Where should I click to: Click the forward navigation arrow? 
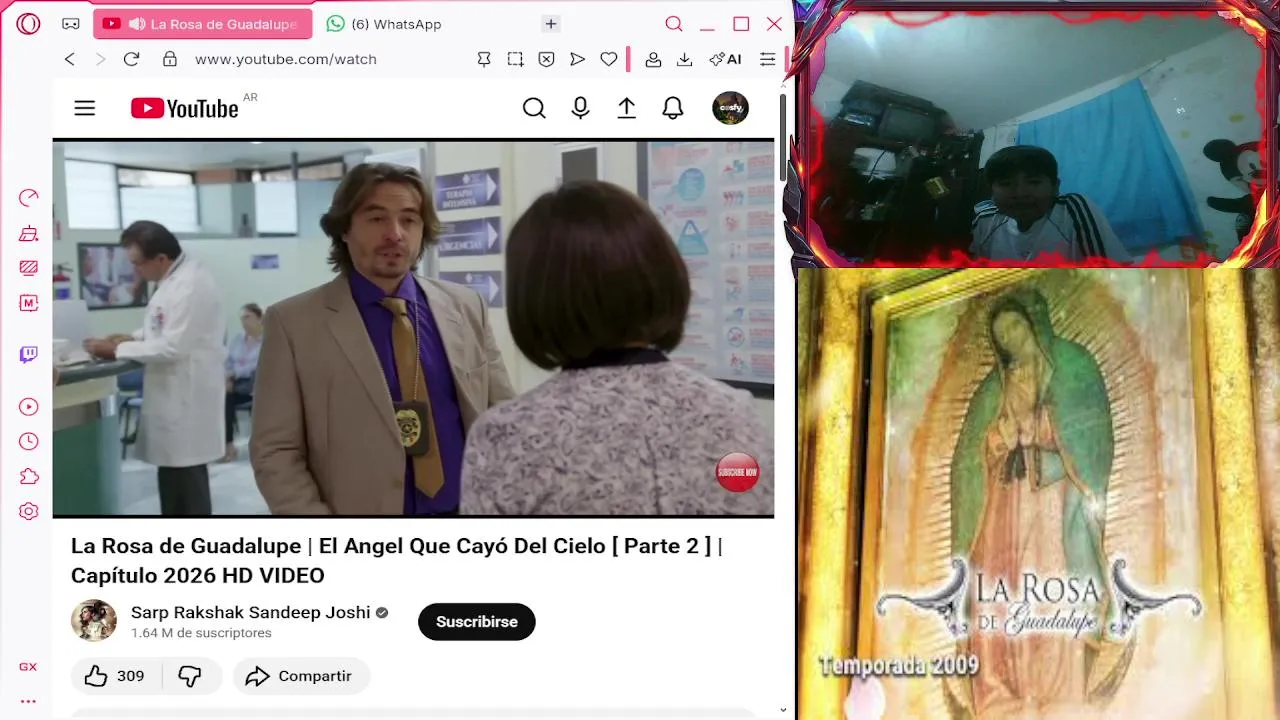100,59
